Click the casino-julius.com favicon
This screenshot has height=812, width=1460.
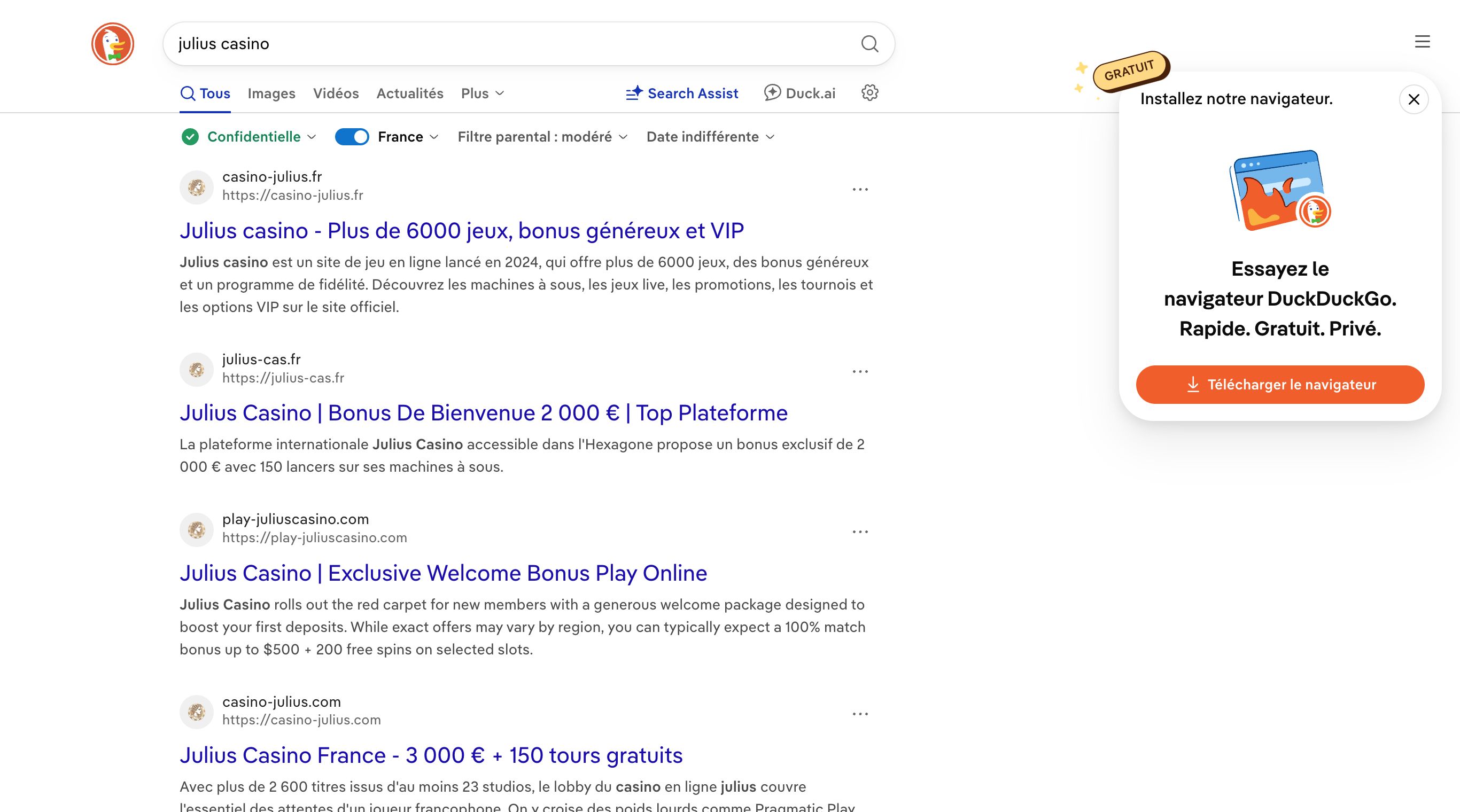197,712
